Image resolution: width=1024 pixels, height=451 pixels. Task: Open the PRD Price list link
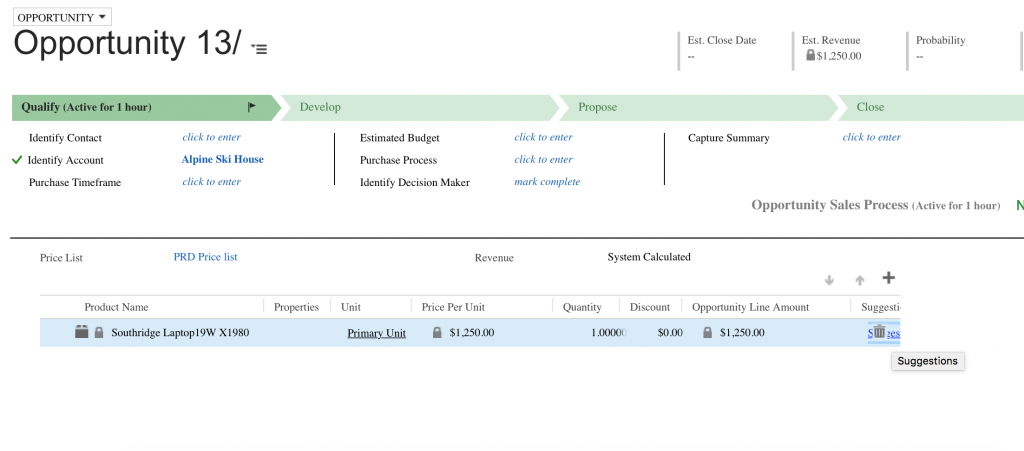(205, 257)
